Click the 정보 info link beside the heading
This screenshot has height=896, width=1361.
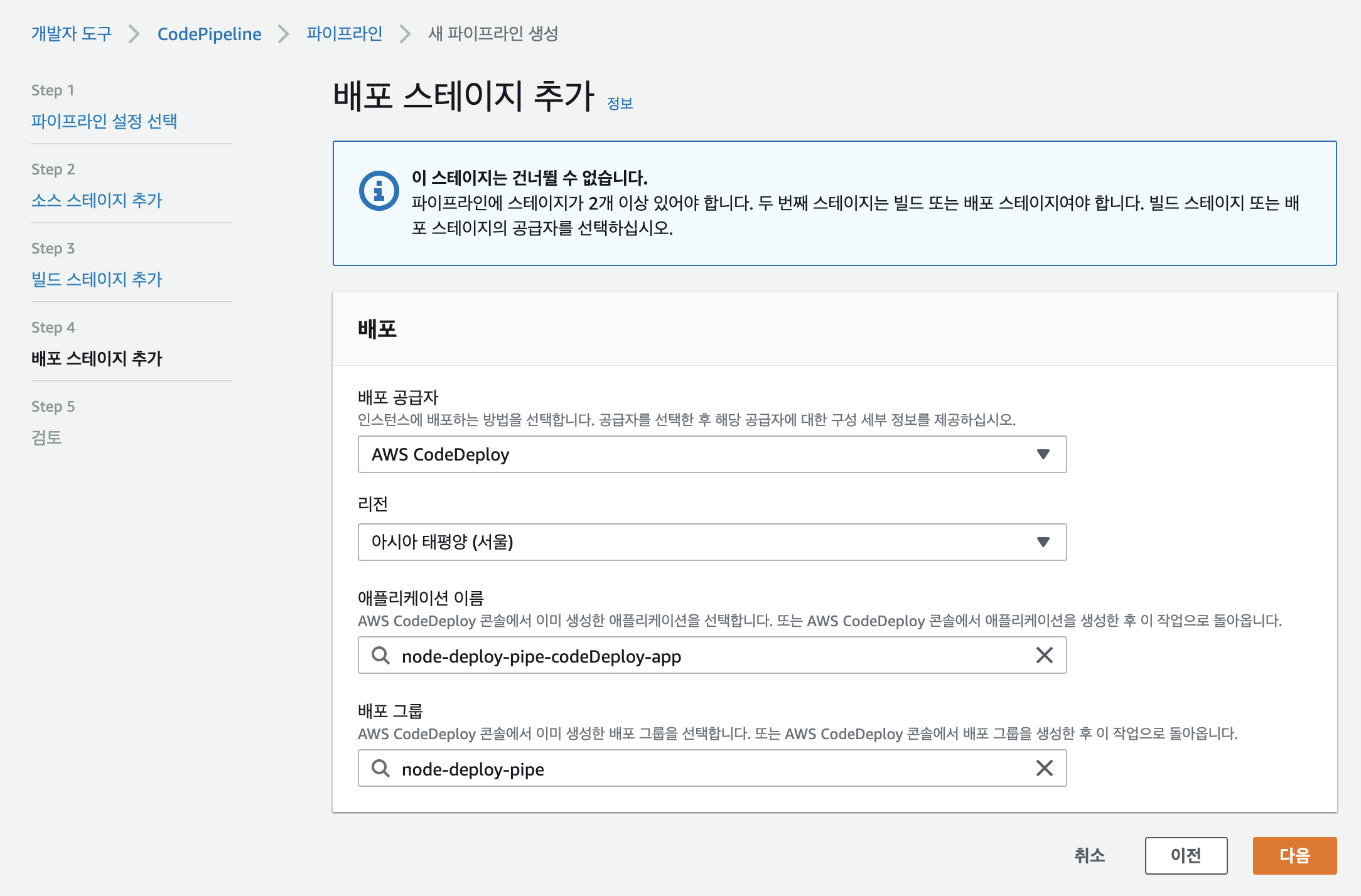pyautogui.click(x=620, y=104)
